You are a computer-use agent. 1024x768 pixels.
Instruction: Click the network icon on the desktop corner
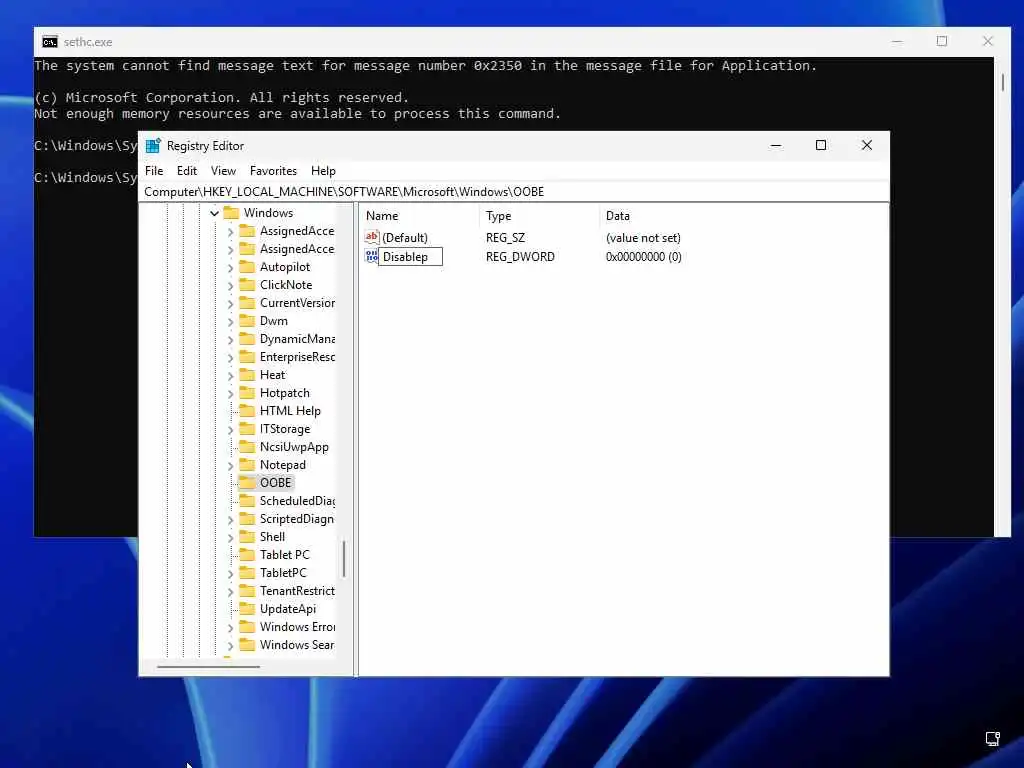pos(993,739)
